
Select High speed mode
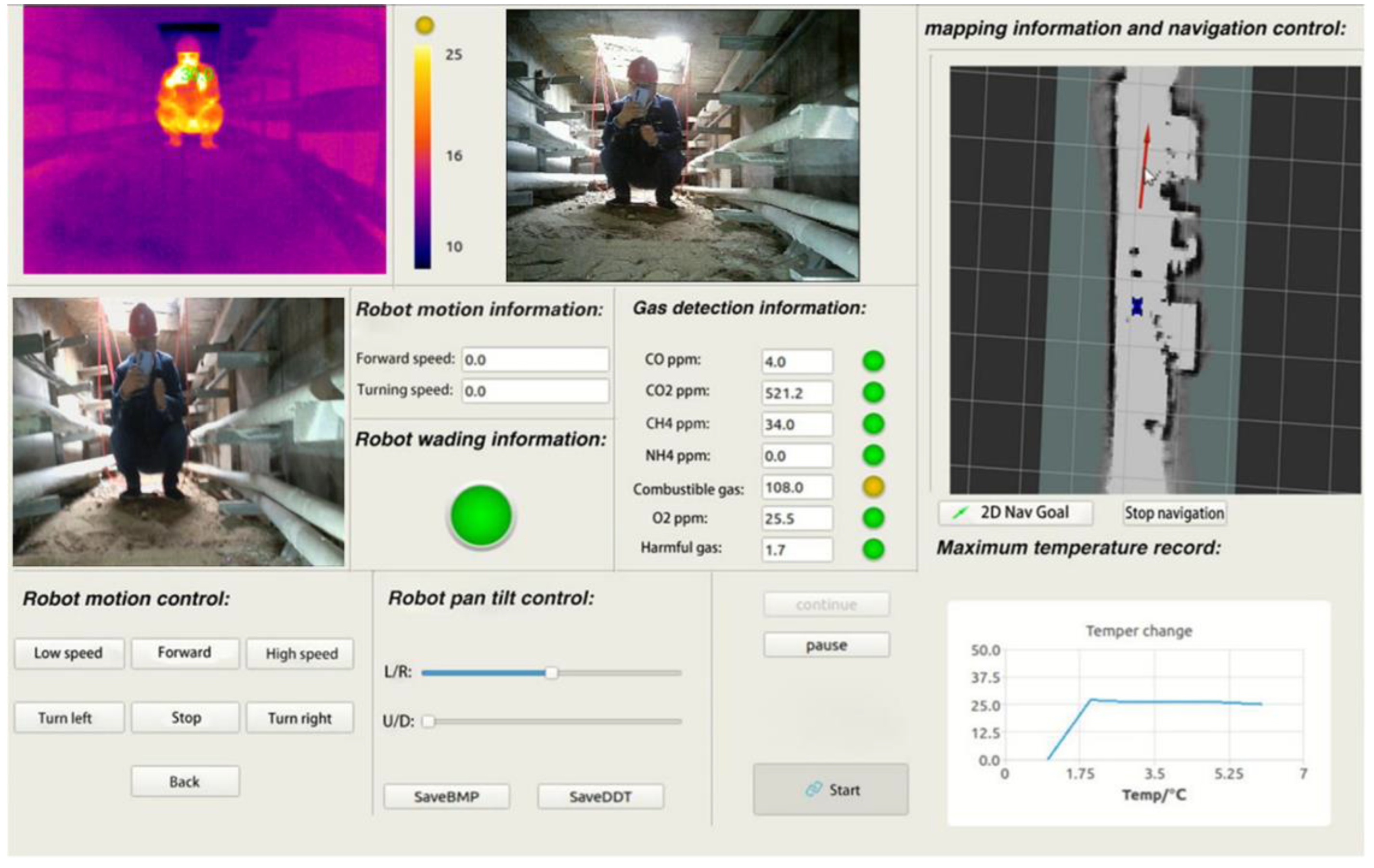(301, 653)
